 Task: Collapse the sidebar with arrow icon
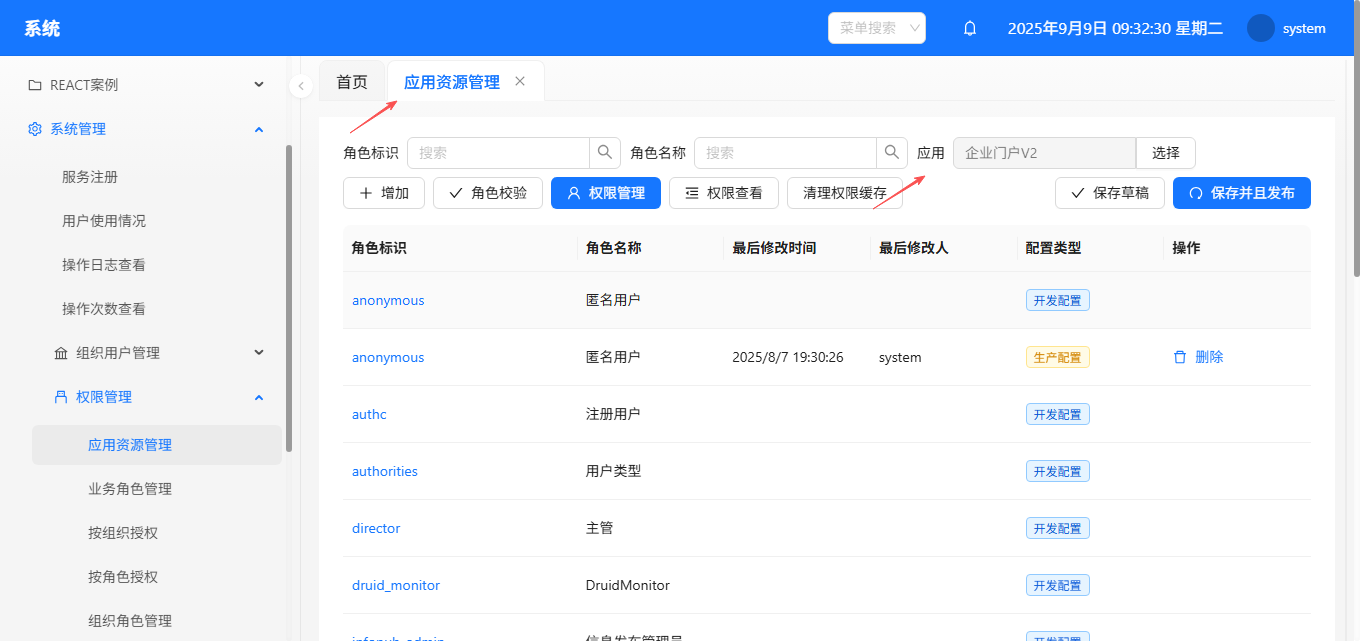tap(301, 86)
